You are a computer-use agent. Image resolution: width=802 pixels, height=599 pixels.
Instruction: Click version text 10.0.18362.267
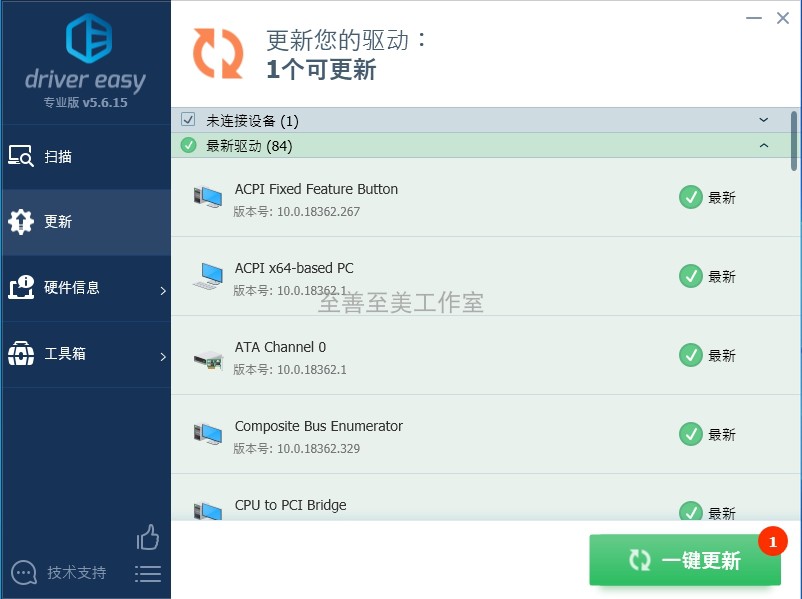coord(318,212)
